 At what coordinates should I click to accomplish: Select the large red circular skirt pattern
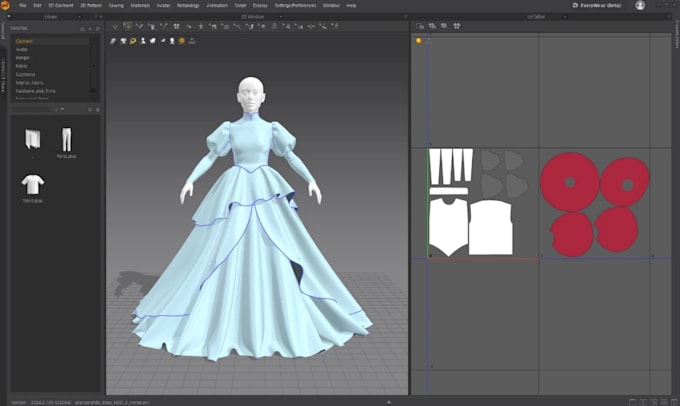[x=570, y=182]
